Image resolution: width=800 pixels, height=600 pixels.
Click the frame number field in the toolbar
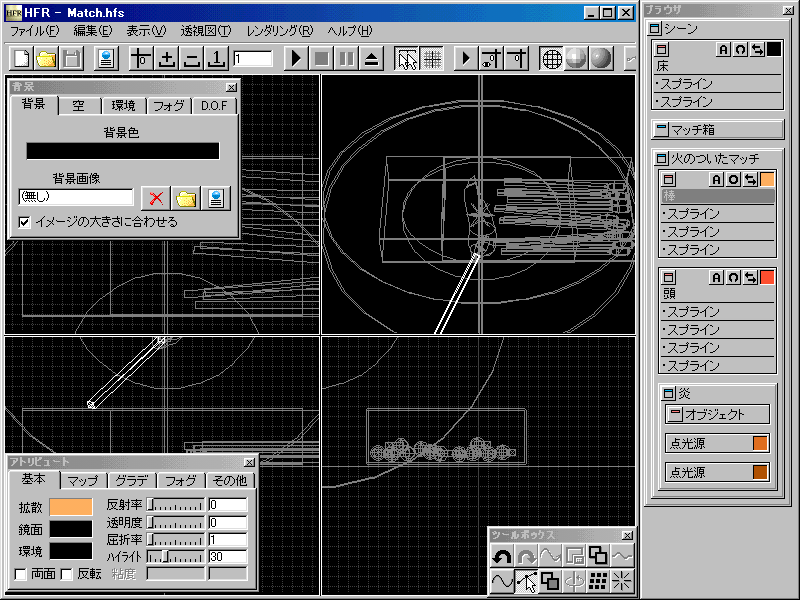click(x=253, y=59)
